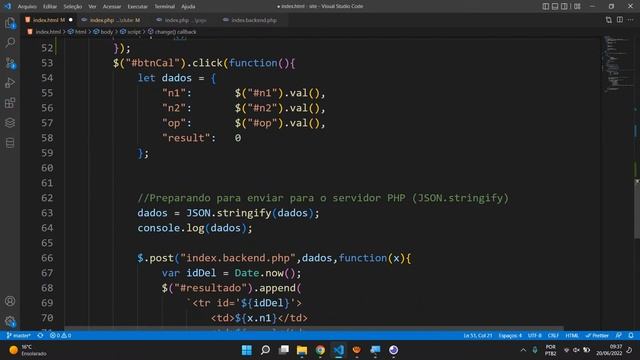Viewport: 640px width, 360px height.
Task: Open the Source Control view
Action: 10,63
